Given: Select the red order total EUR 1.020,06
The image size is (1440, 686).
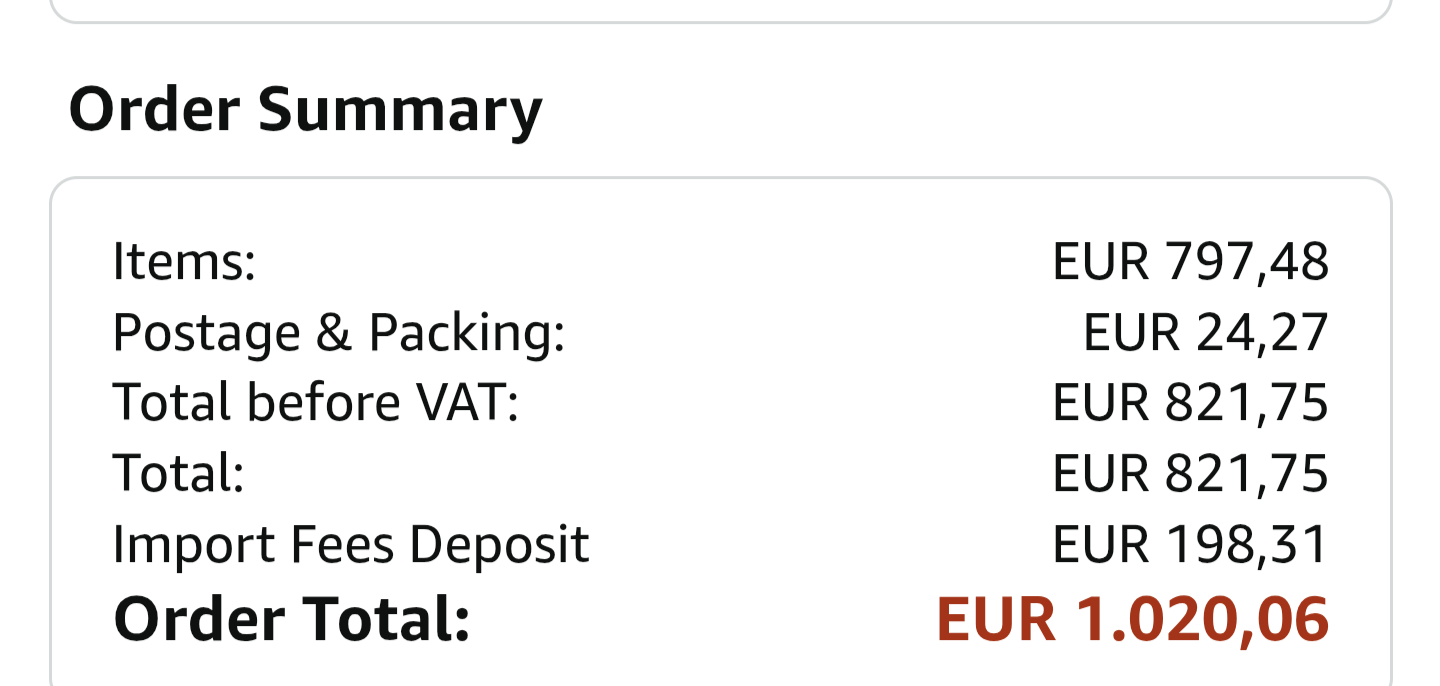Looking at the screenshot, I should (x=1132, y=618).
